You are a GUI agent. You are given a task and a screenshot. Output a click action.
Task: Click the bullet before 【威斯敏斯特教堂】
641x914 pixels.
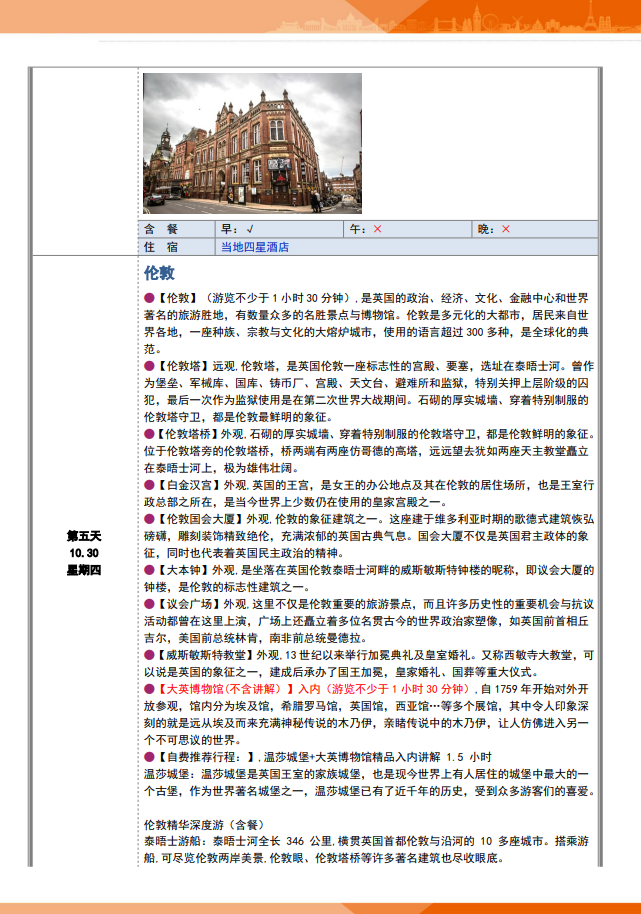click(149, 655)
